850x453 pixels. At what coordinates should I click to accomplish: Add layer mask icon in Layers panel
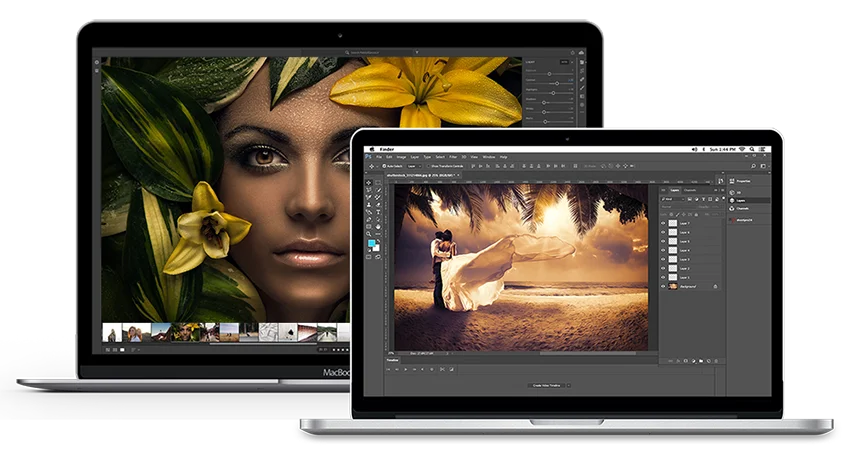pyautogui.click(x=686, y=361)
